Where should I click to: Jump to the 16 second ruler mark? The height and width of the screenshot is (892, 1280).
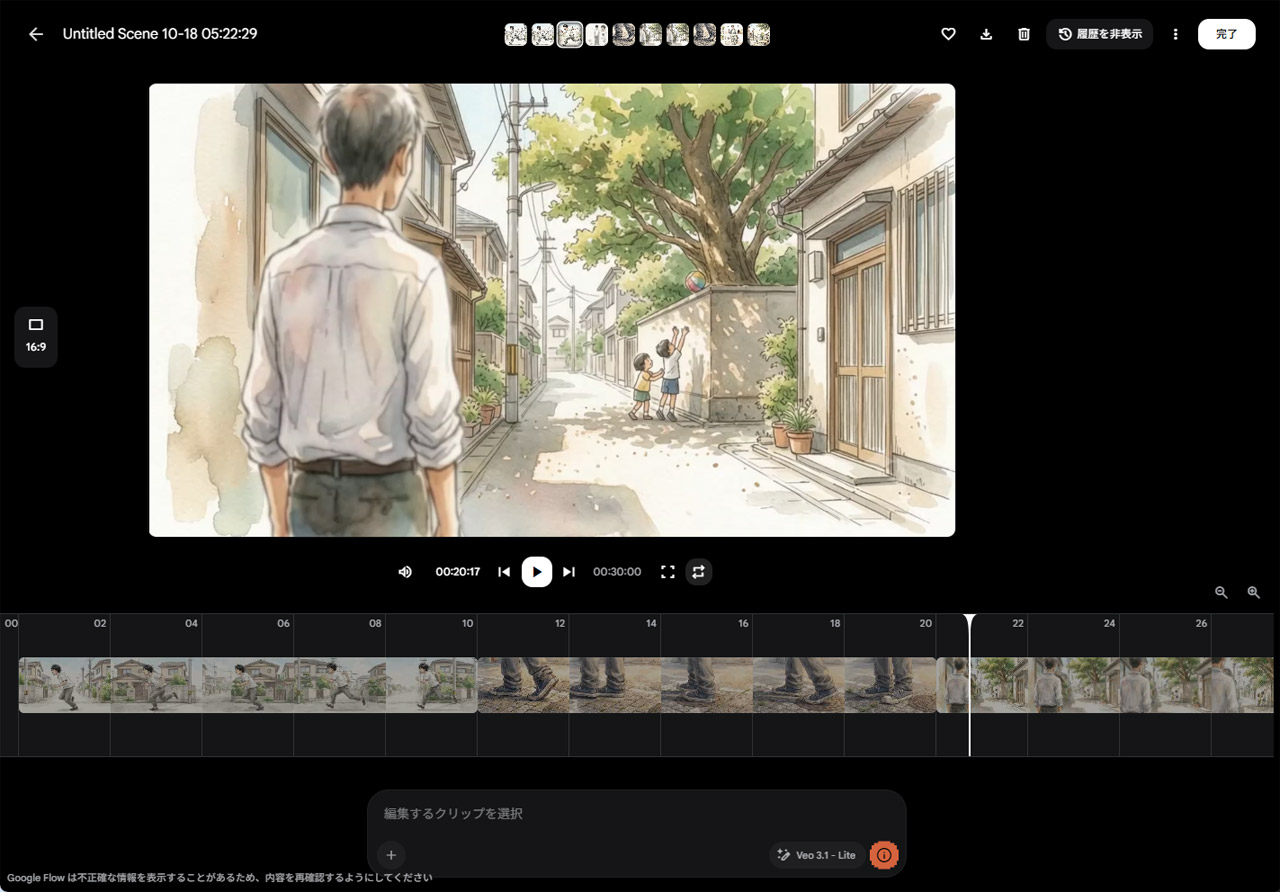coord(743,623)
